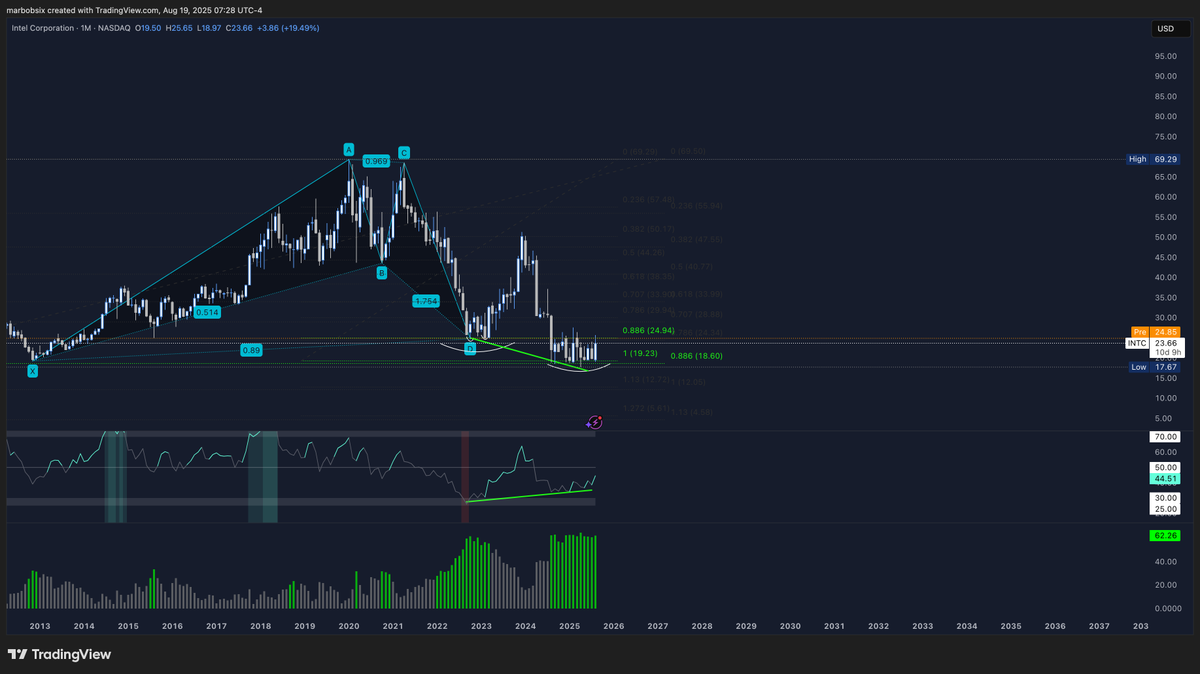
Task: Click the 10d 9h countdown label
Action: click(1168, 353)
